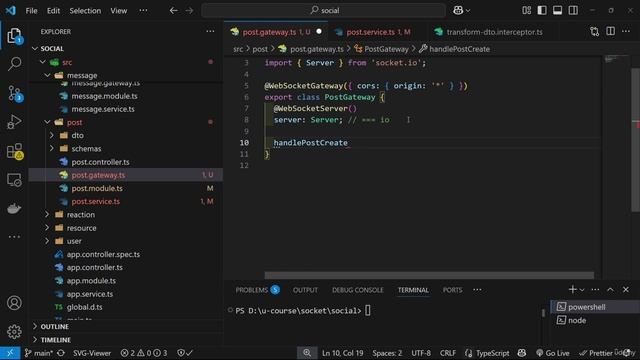
Task: Open terminal panel more actions
Action: coord(596,289)
